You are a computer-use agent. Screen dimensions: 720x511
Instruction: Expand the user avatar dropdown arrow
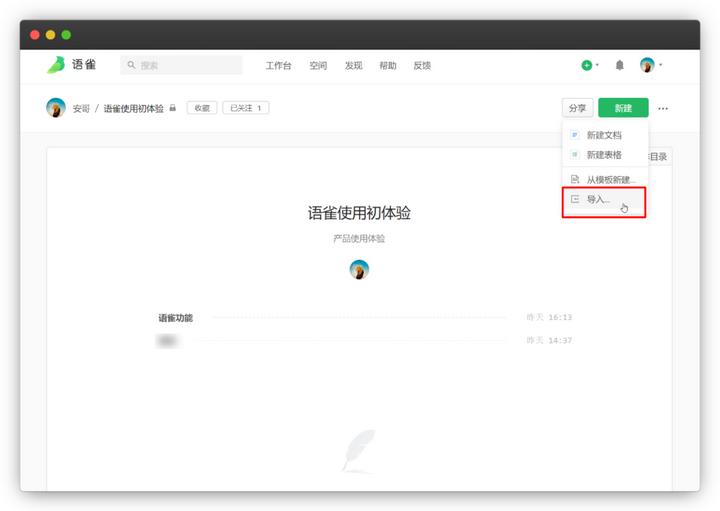(661, 65)
